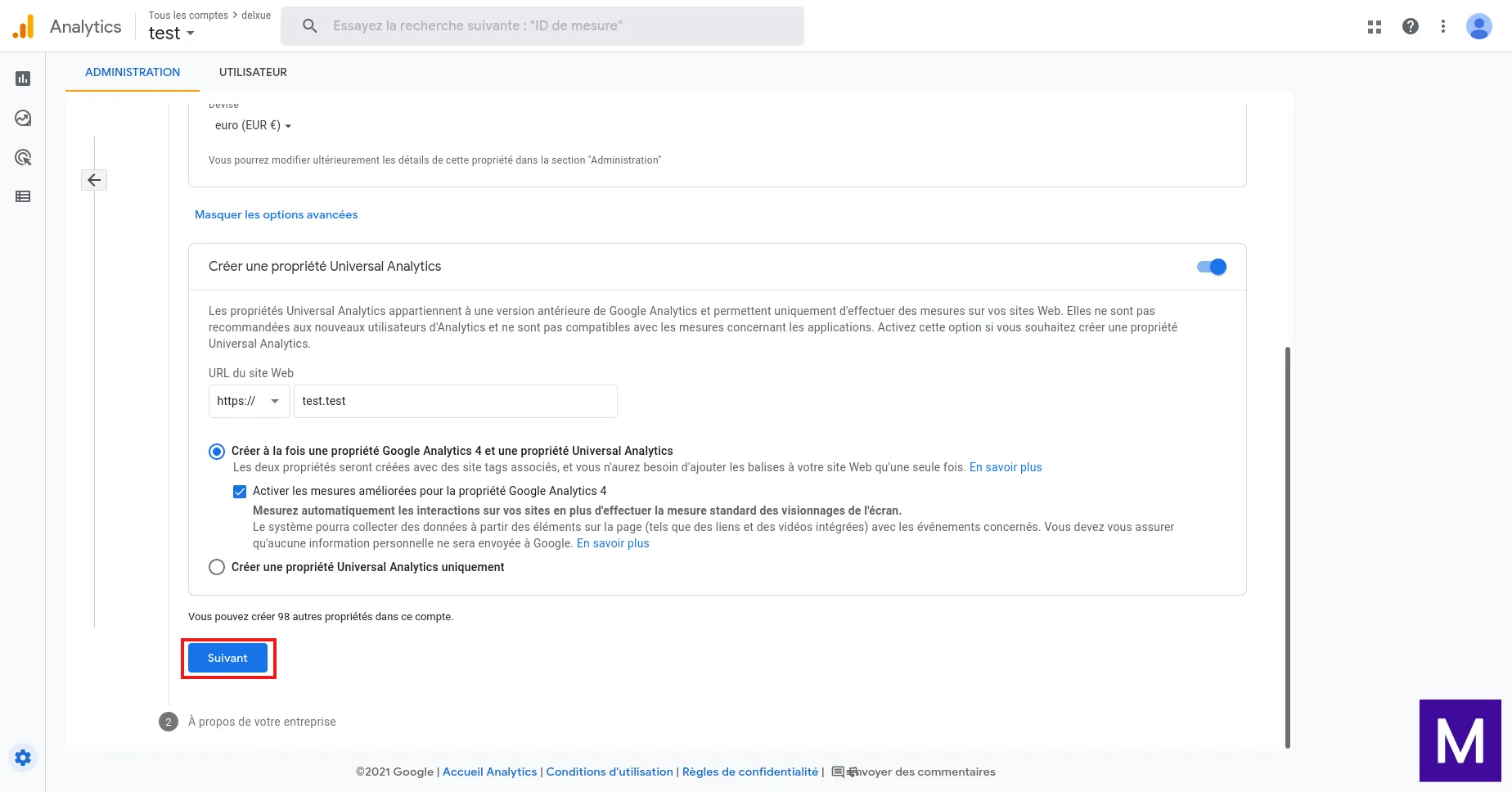The width and height of the screenshot is (1512, 792).
Task: Open the Configure list icon in sidebar
Action: click(x=23, y=196)
